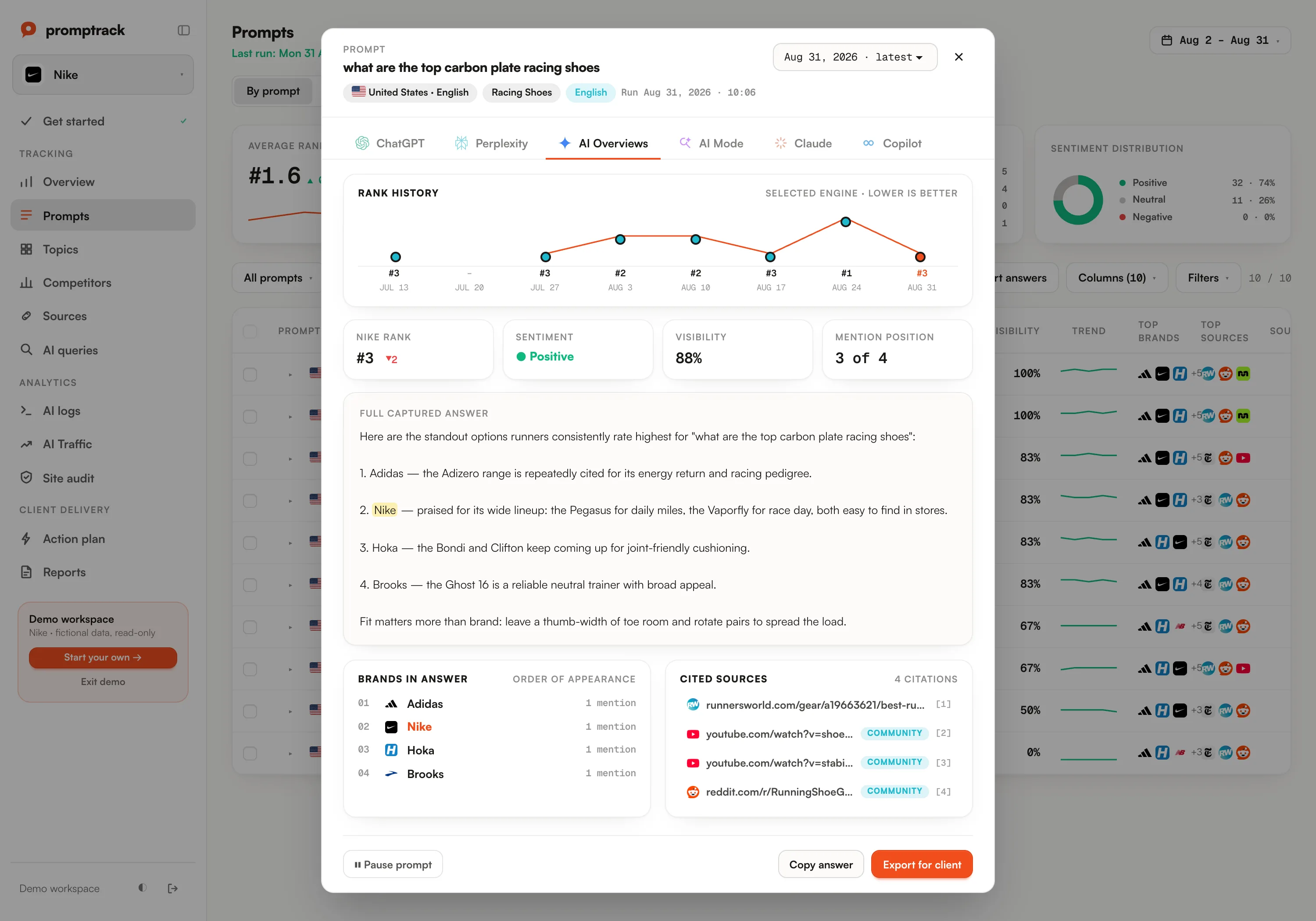Check the third prompt row checkbox

coord(250,458)
